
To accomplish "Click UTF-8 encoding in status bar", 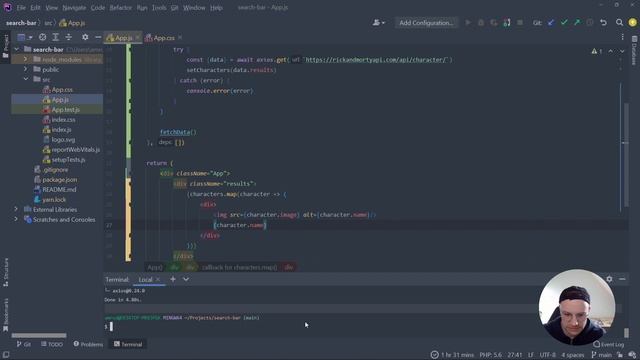I will 547,355.
